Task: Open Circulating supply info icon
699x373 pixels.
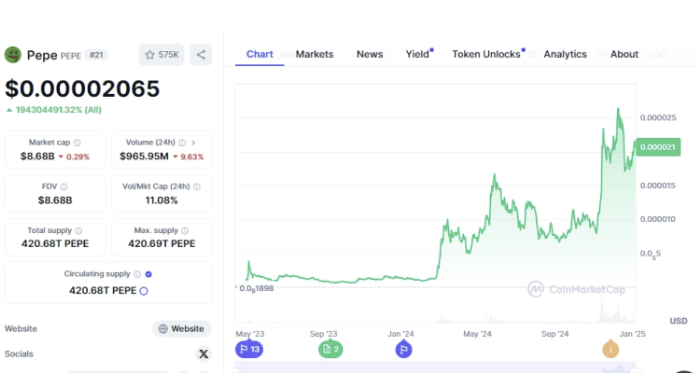Action: click(137, 274)
